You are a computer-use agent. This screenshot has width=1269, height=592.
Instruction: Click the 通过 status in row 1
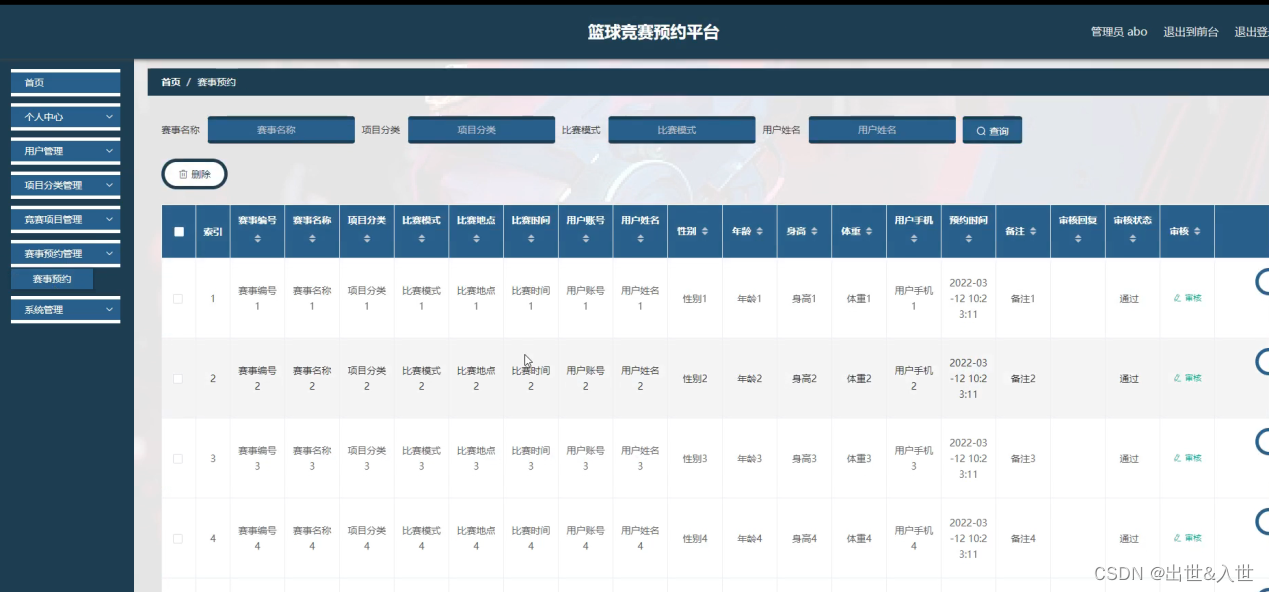pos(1129,299)
